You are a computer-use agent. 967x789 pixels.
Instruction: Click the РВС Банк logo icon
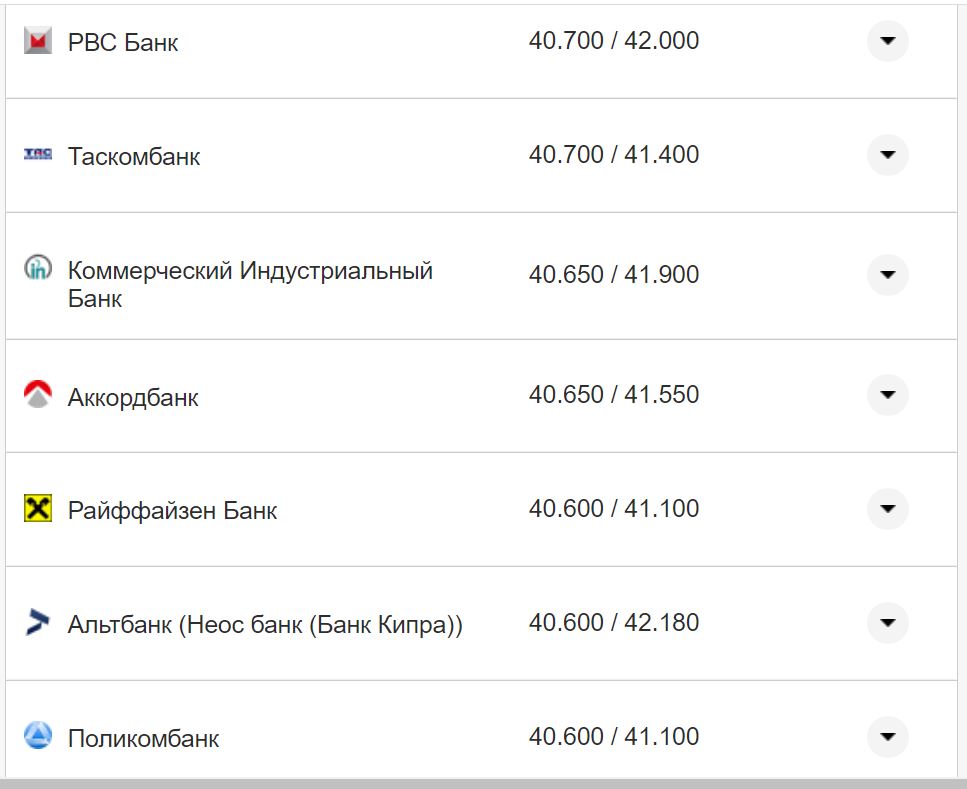pyautogui.click(x=37, y=41)
